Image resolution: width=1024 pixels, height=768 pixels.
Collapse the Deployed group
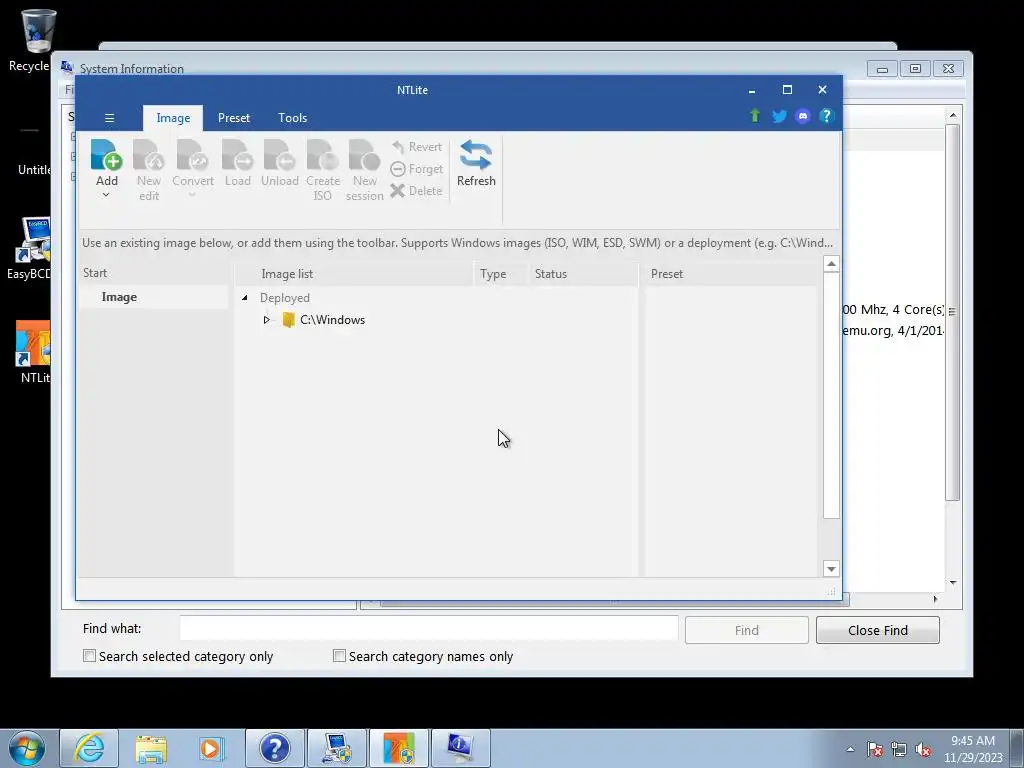tap(245, 298)
